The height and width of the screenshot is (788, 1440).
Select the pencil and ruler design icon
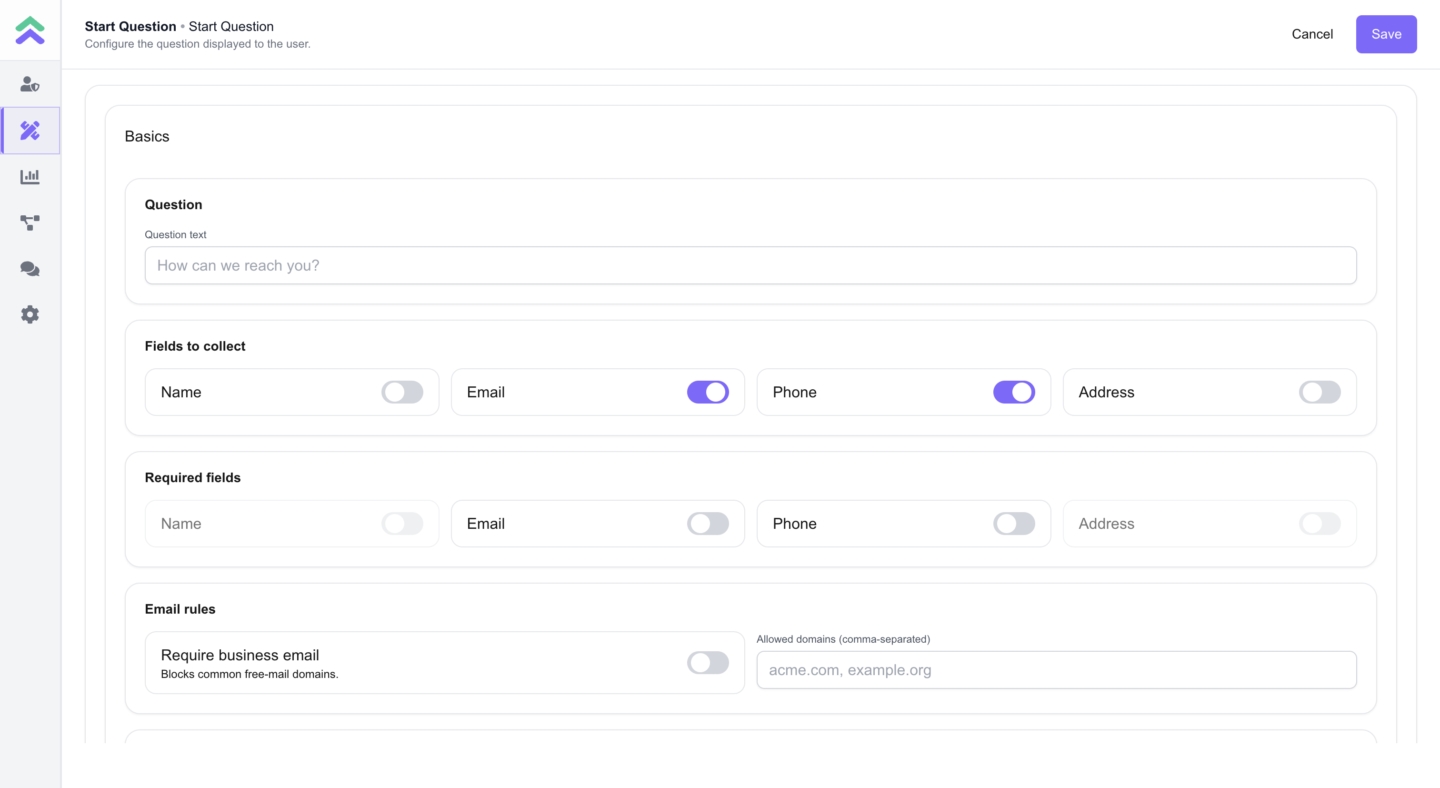[30, 131]
